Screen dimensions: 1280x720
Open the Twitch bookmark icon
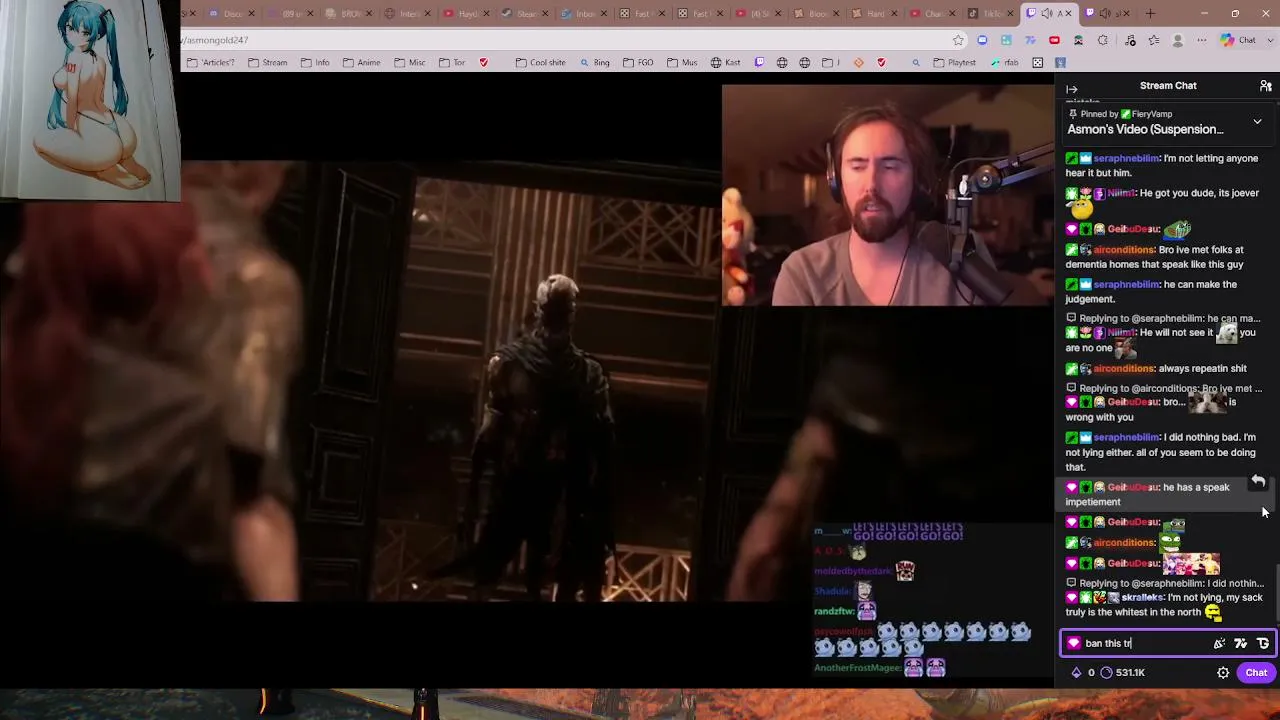760,63
